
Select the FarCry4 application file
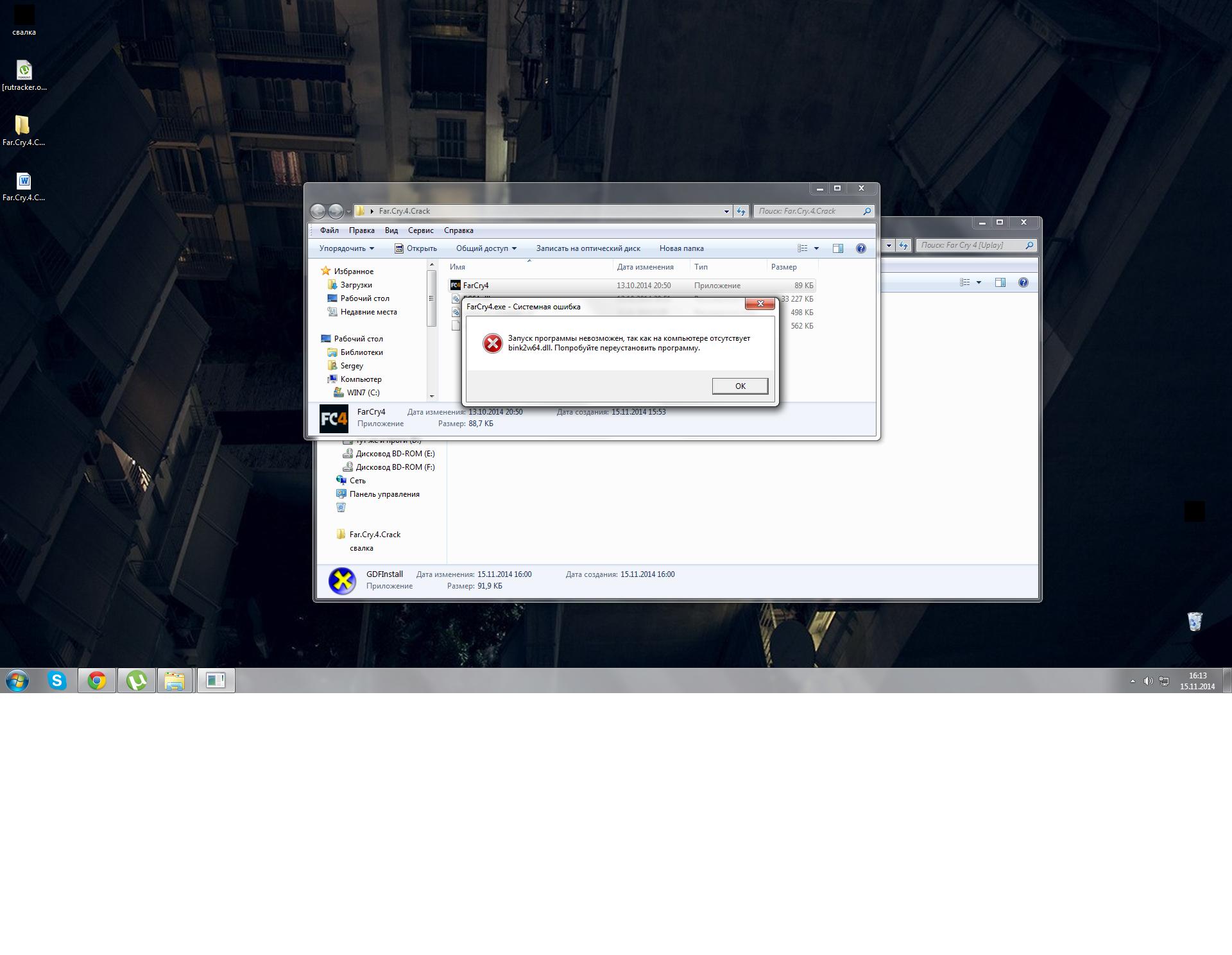point(632,286)
